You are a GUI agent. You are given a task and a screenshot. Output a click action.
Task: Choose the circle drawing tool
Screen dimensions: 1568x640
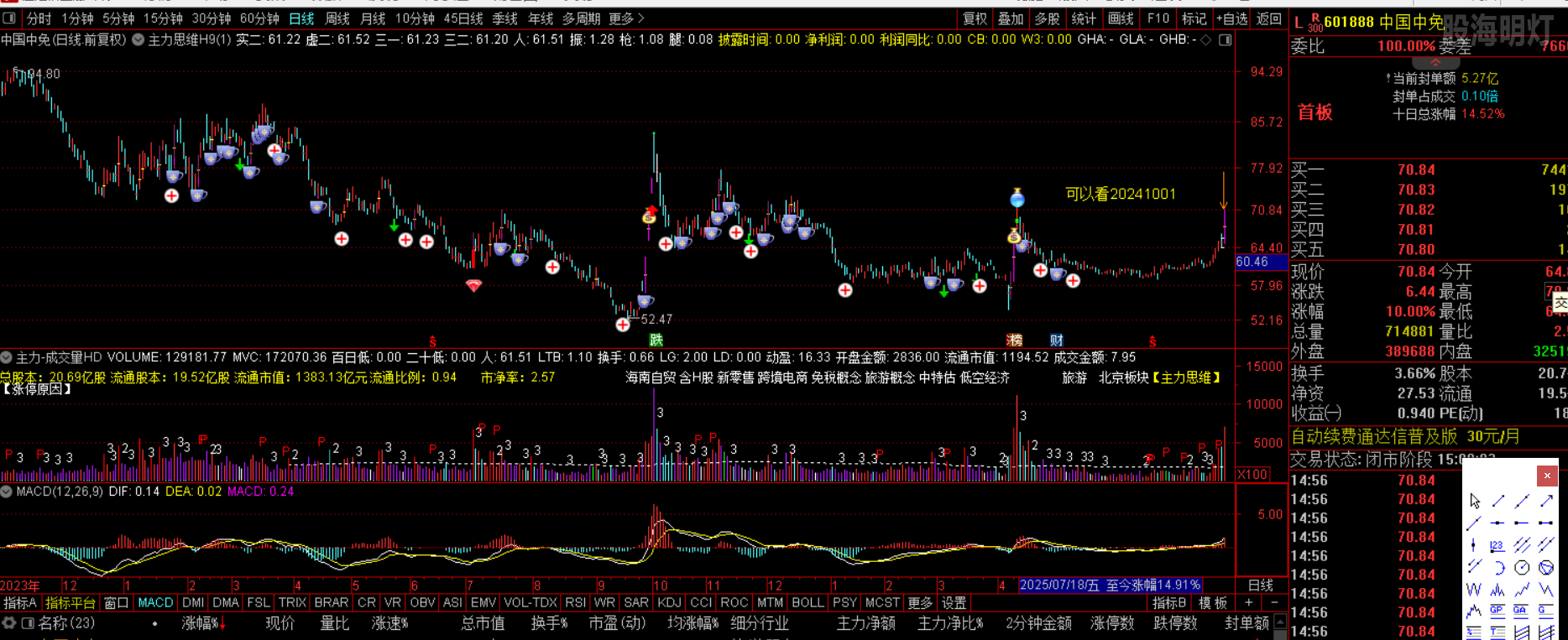coord(1522,568)
